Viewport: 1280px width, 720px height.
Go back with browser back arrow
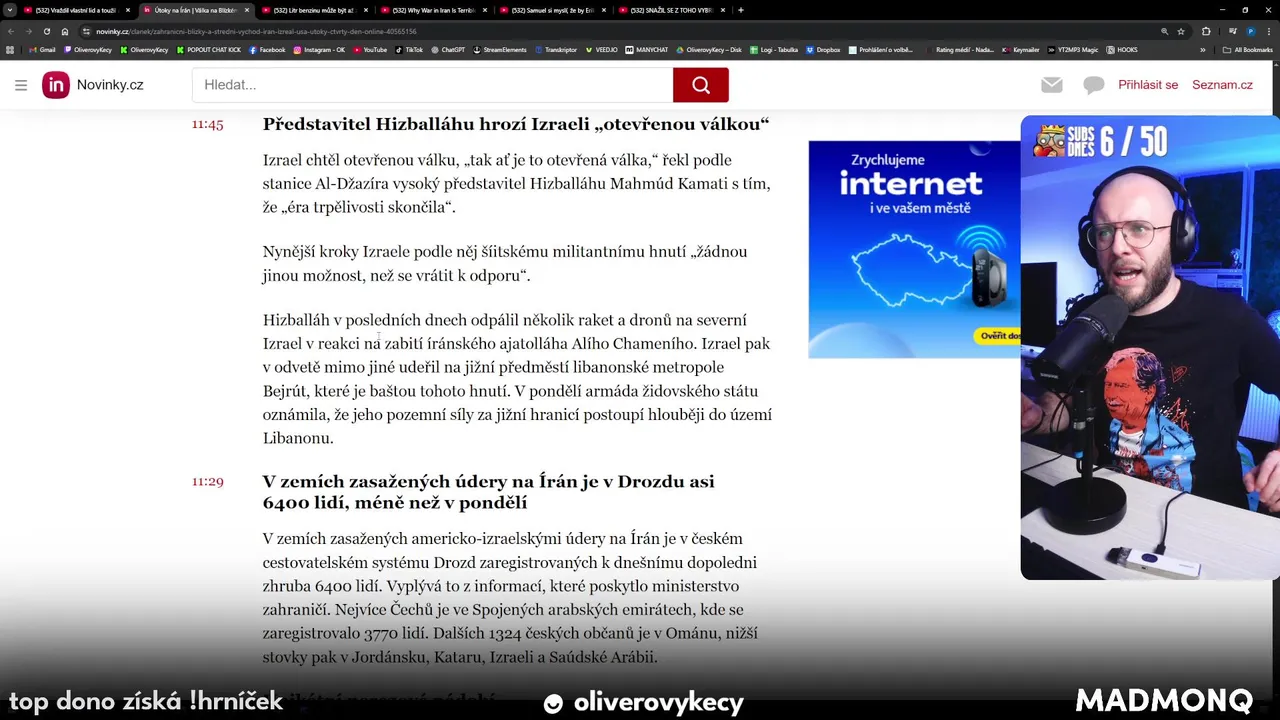click(10, 31)
